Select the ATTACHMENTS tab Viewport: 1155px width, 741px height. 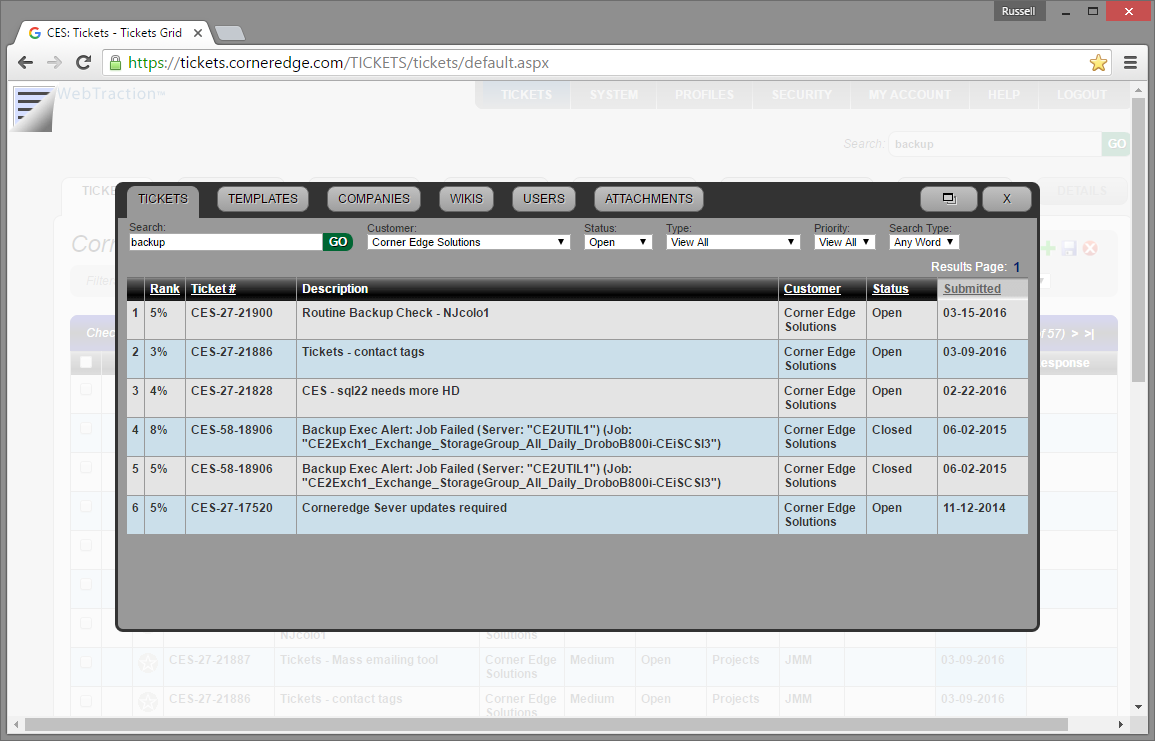pyautogui.click(x=649, y=199)
